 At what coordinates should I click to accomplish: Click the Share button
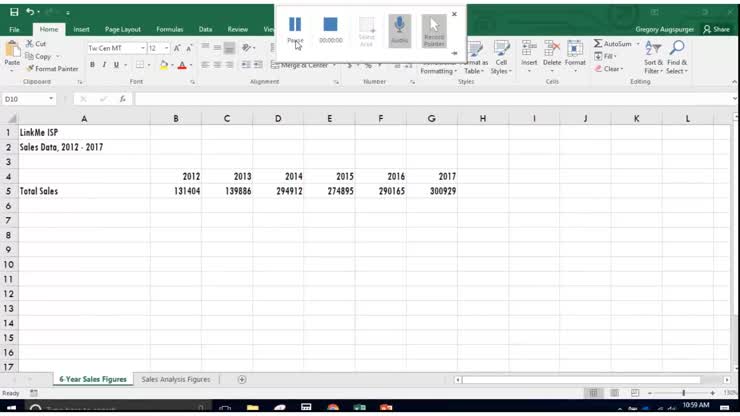pos(716,29)
